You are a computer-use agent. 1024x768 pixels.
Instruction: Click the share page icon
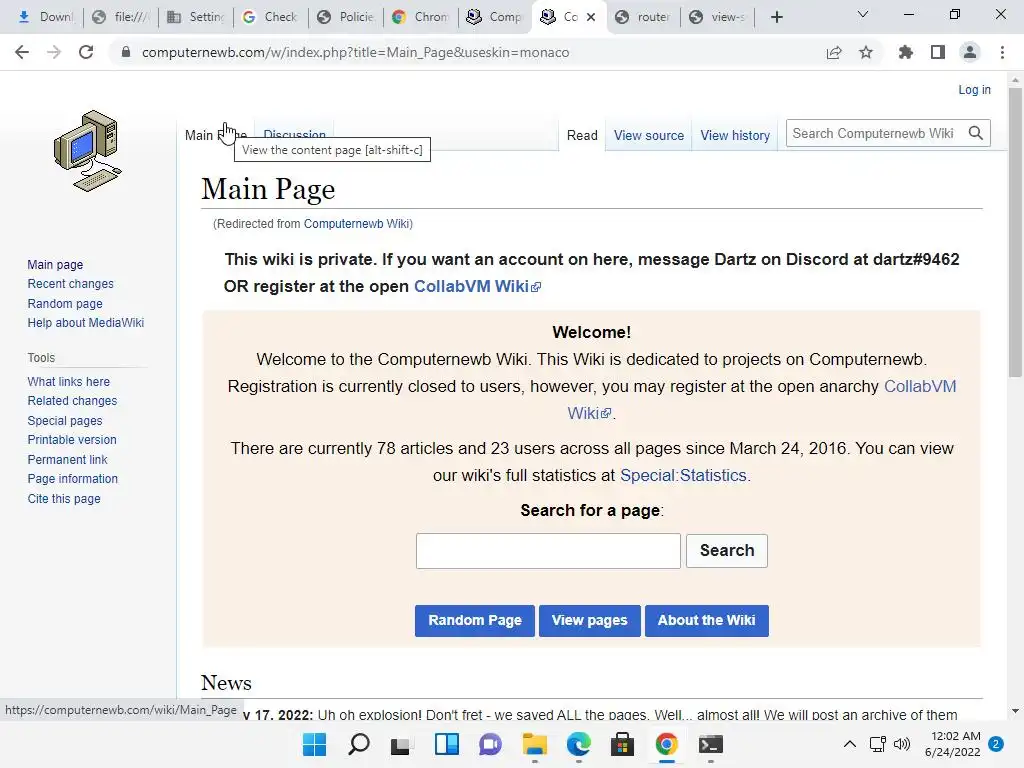point(833,52)
